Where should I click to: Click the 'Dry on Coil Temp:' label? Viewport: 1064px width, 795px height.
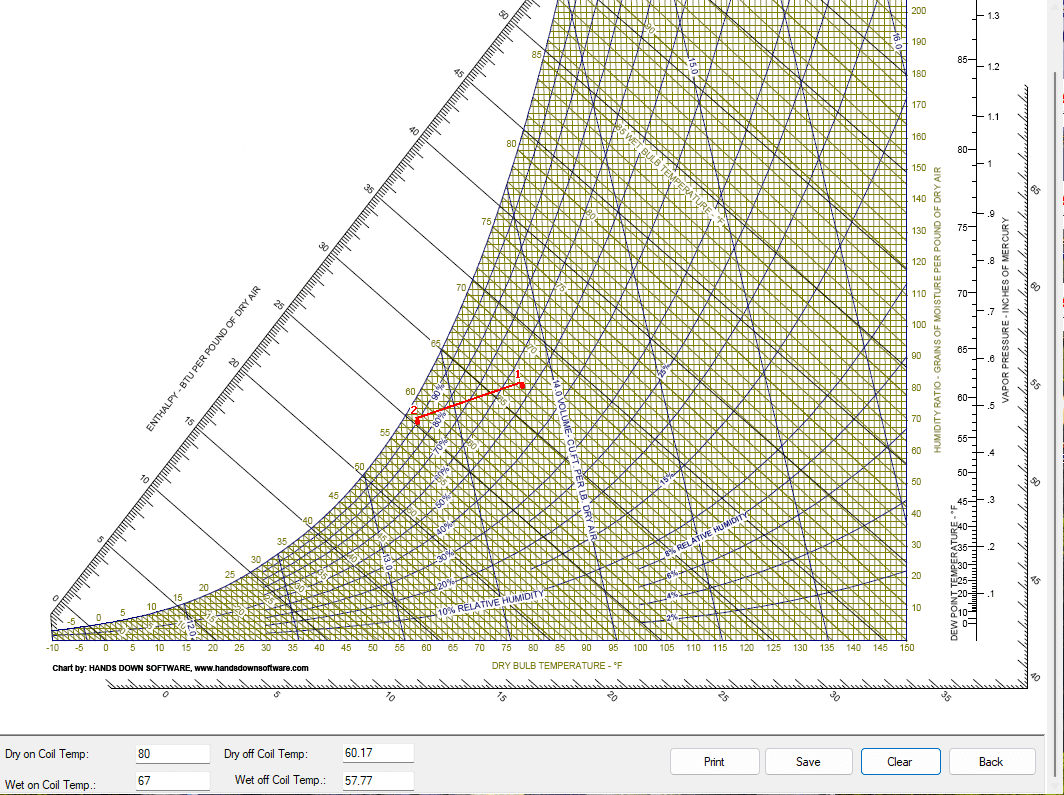click(47, 754)
